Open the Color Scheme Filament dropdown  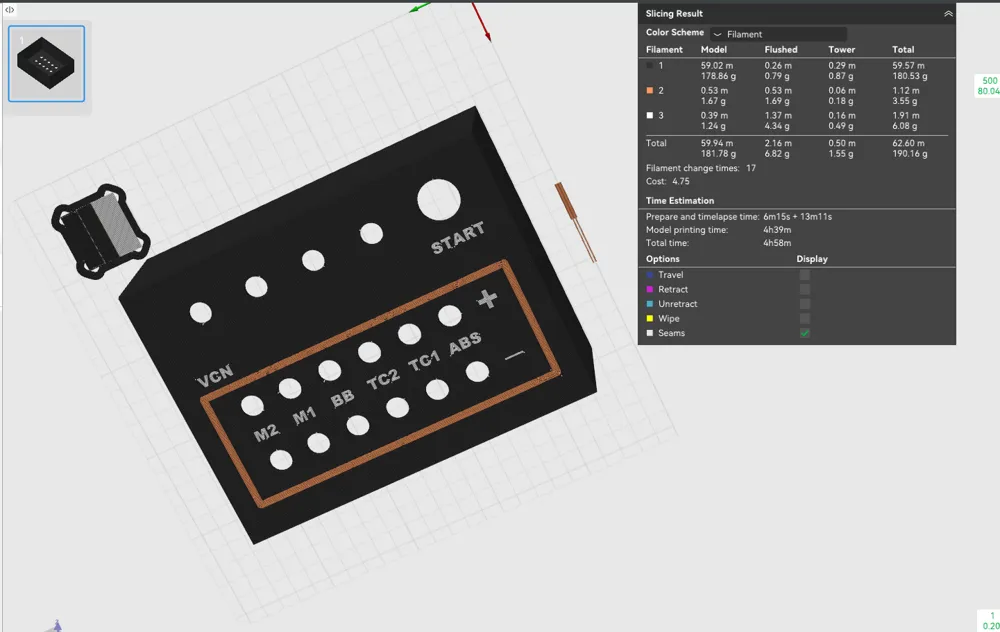(778, 34)
